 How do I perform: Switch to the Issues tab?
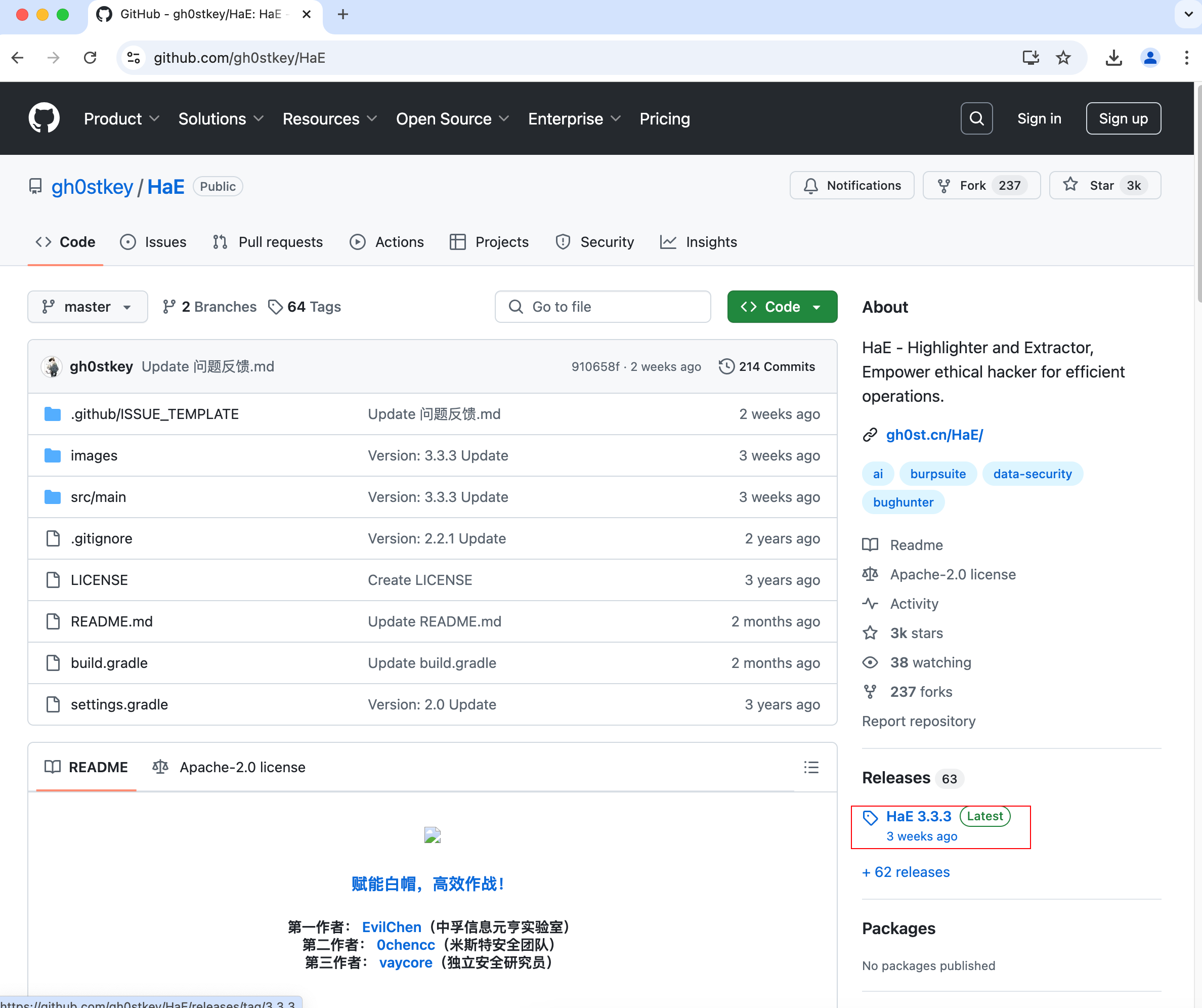[x=153, y=242]
